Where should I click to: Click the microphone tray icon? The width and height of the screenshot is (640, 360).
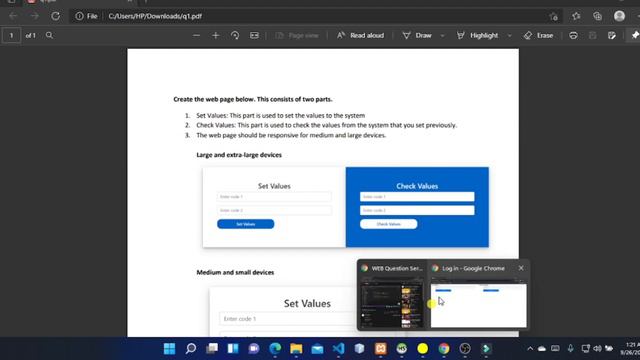[x=571, y=349]
